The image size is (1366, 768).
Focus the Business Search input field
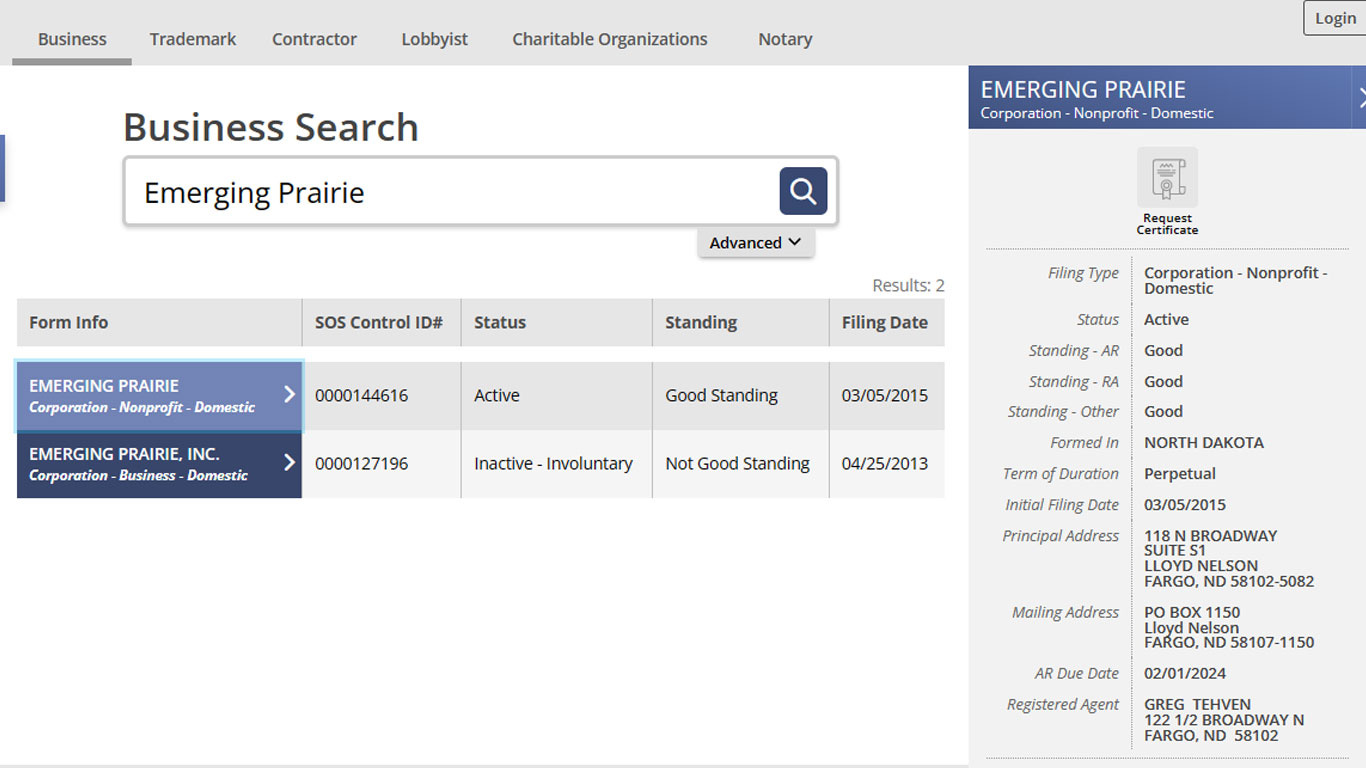coord(450,192)
